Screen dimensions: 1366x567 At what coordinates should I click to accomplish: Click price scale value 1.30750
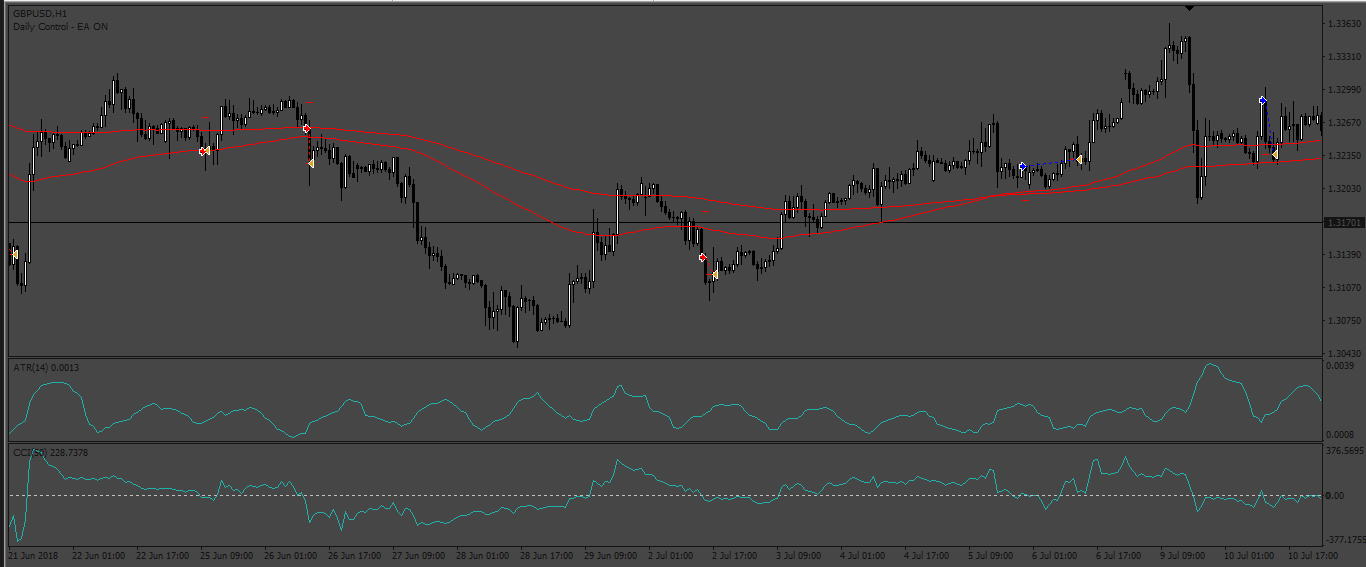pos(1344,321)
